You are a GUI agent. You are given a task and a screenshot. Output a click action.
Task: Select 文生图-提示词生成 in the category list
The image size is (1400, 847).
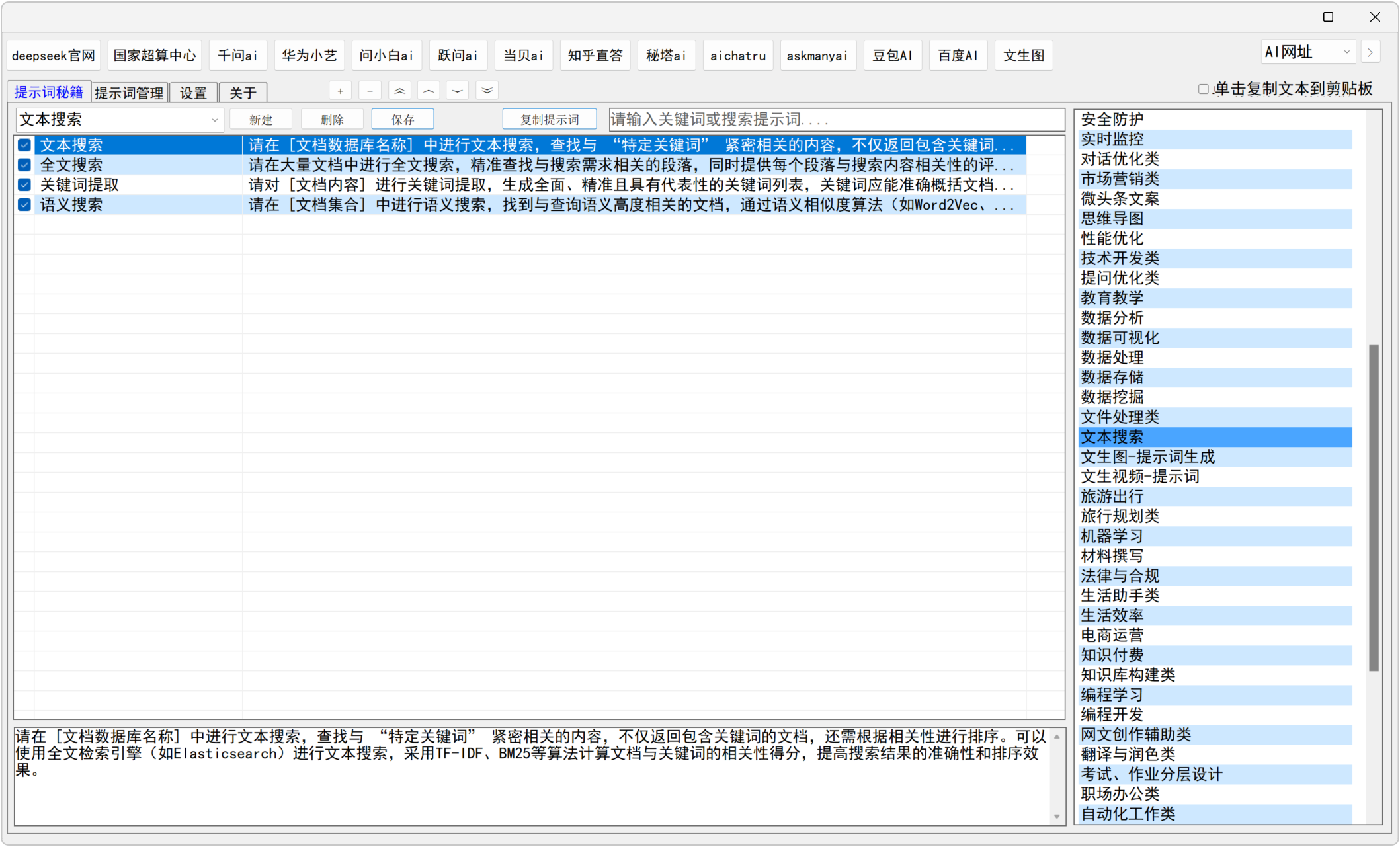1215,457
